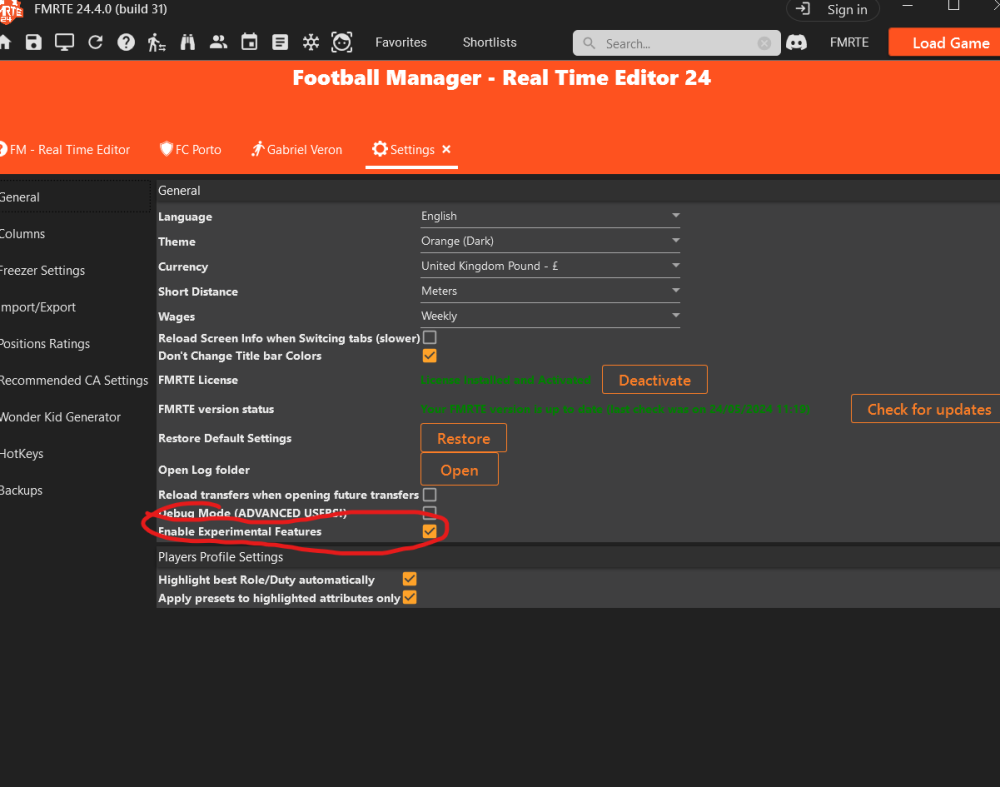
Task: Expand the Currency dropdown
Action: pos(550,266)
